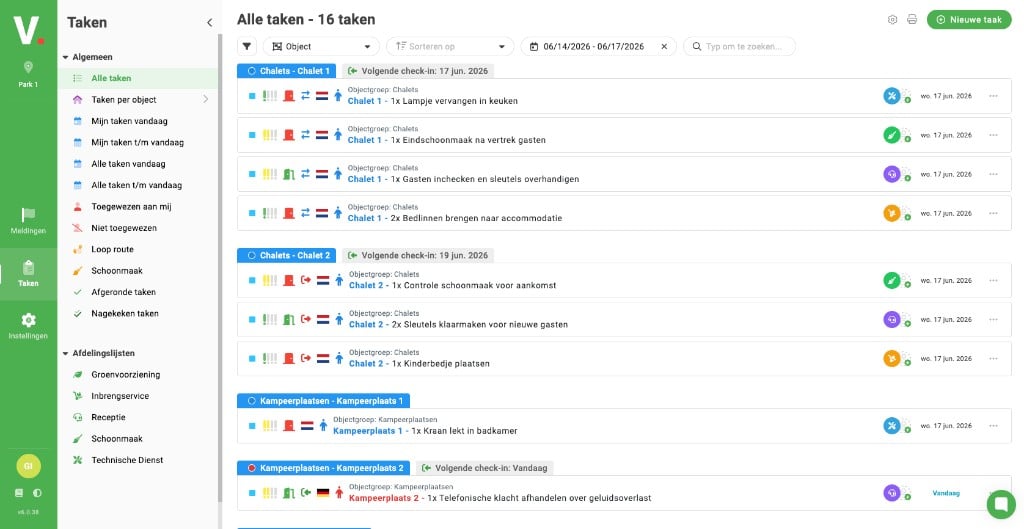Open the Sorteren op dropdown
Image resolution: width=1024 pixels, height=529 pixels.
(450, 46)
